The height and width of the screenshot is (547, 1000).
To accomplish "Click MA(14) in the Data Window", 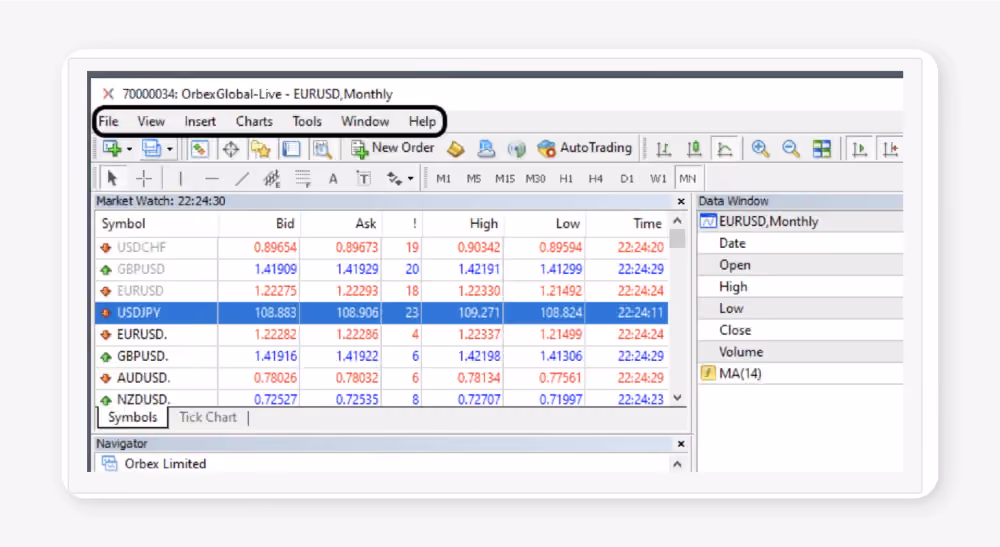I will (740, 374).
